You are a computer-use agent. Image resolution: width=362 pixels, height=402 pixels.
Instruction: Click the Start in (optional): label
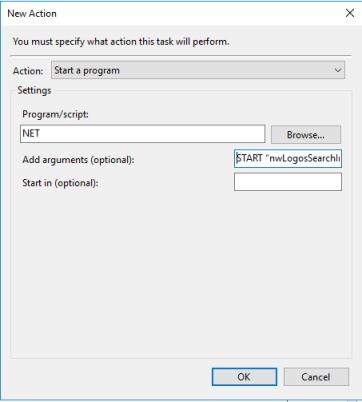click(x=60, y=183)
